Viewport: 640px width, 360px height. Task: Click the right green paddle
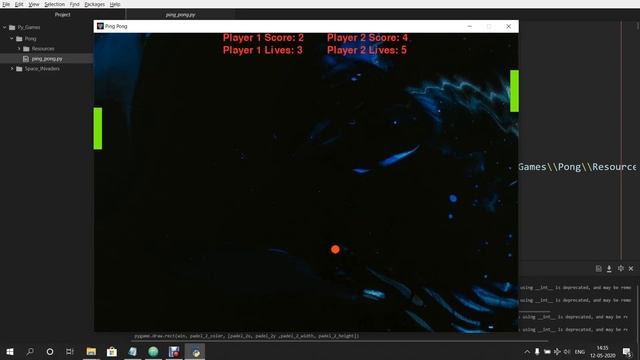pos(514,91)
